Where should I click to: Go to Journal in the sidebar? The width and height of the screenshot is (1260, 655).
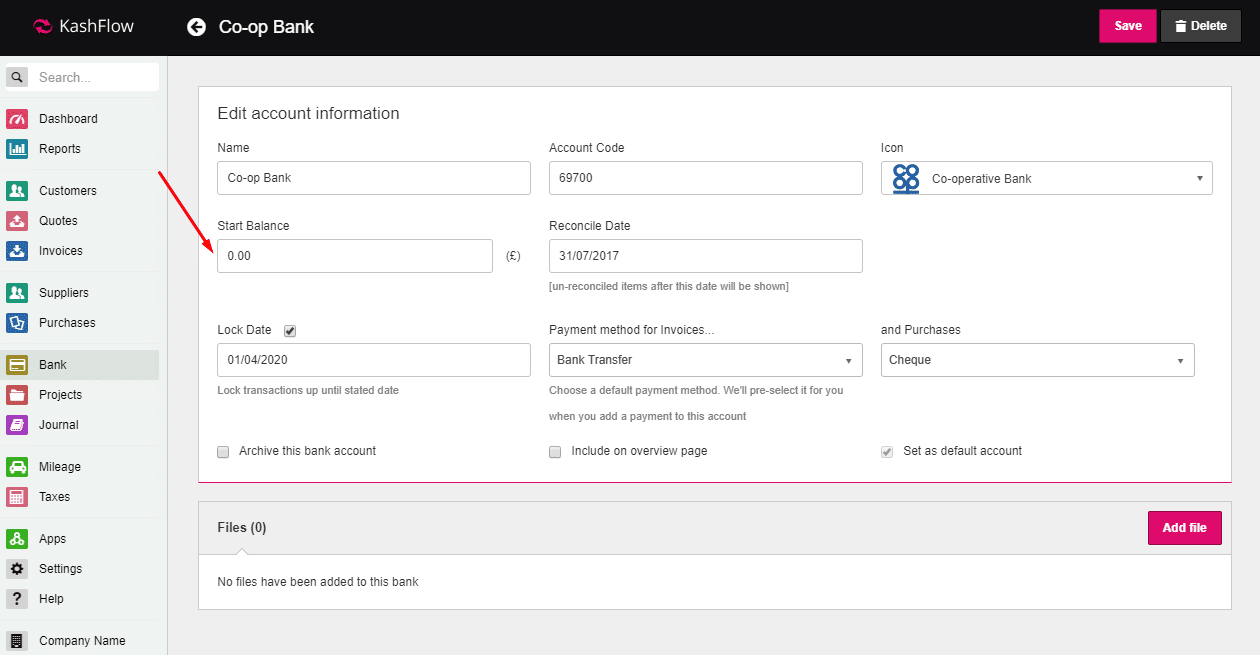point(58,425)
